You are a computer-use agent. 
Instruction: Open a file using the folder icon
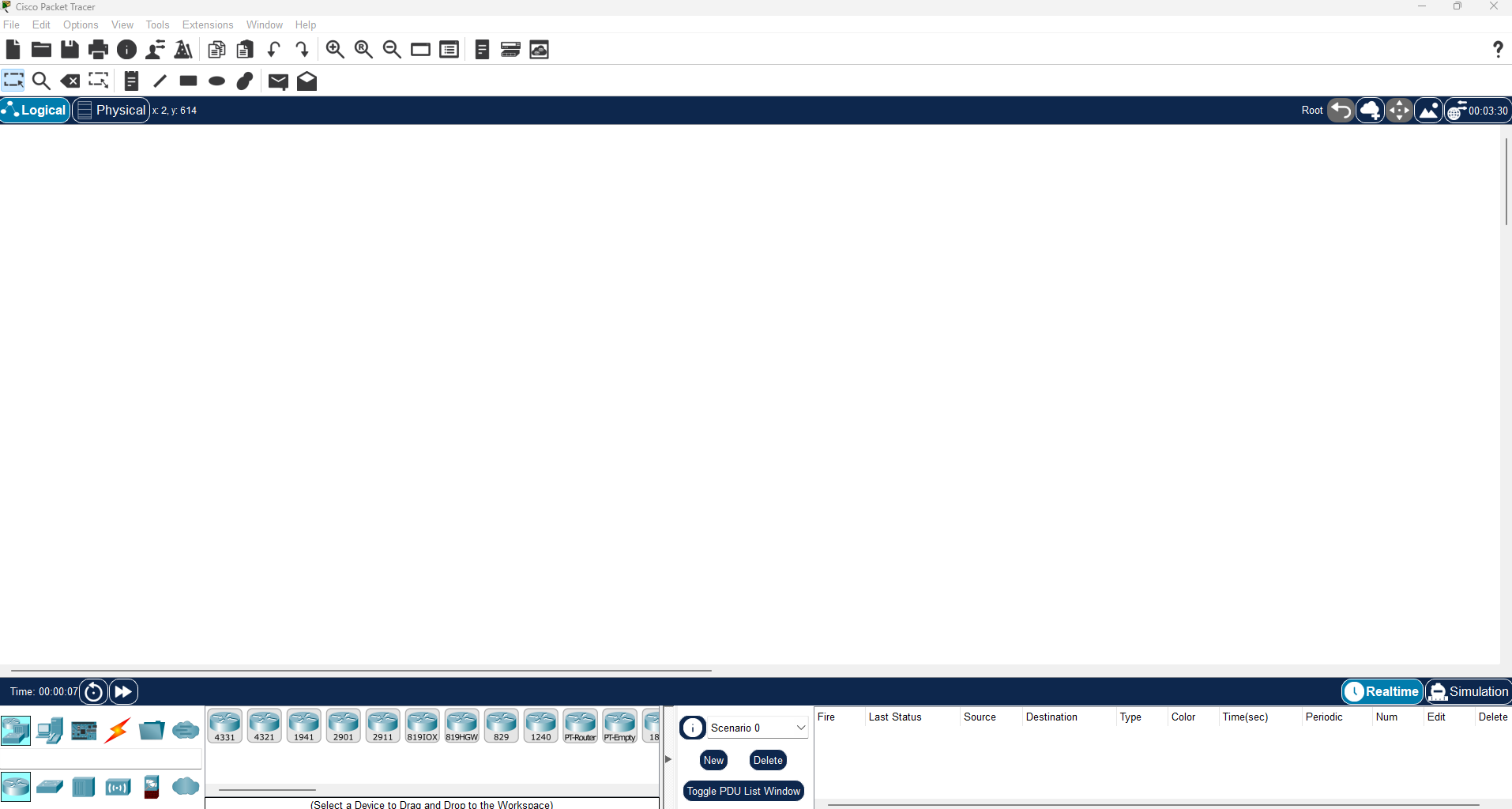[x=41, y=50]
